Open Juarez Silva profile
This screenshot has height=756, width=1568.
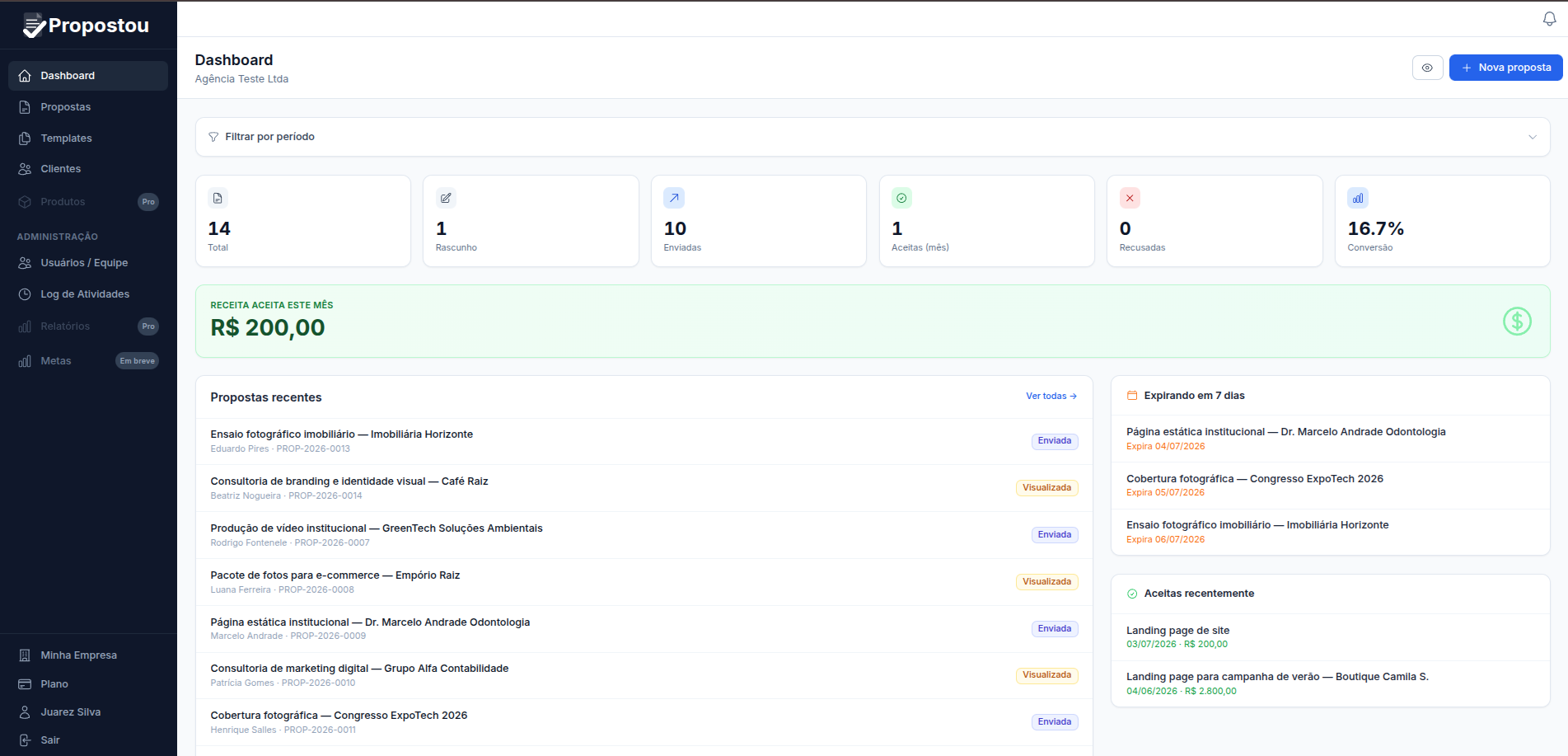[88, 712]
